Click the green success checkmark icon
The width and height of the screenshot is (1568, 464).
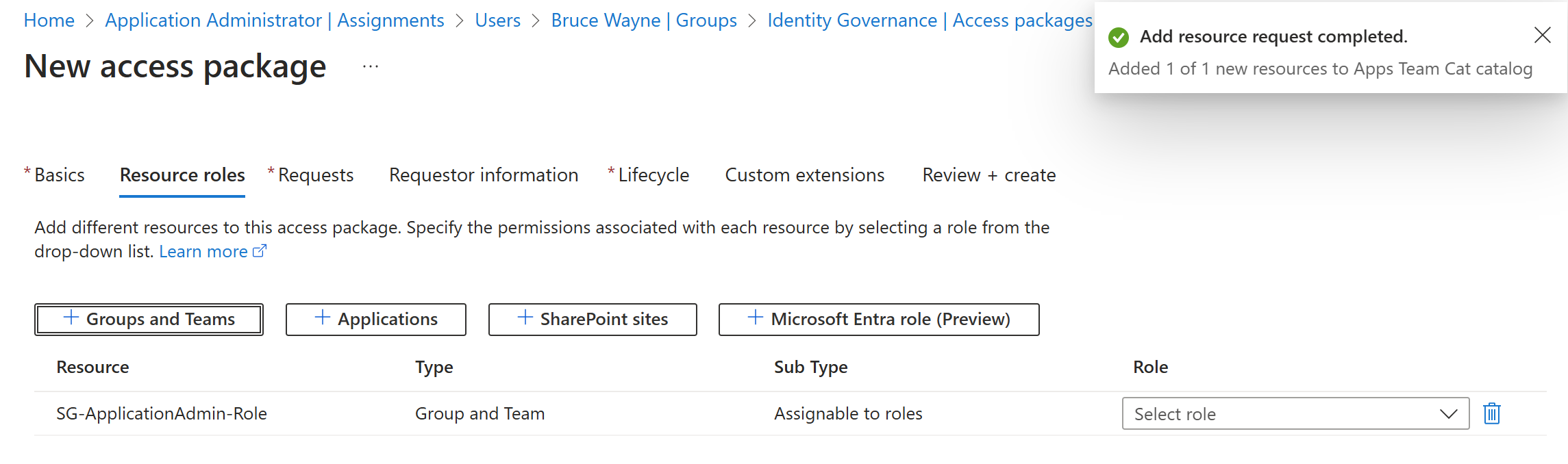click(1119, 37)
